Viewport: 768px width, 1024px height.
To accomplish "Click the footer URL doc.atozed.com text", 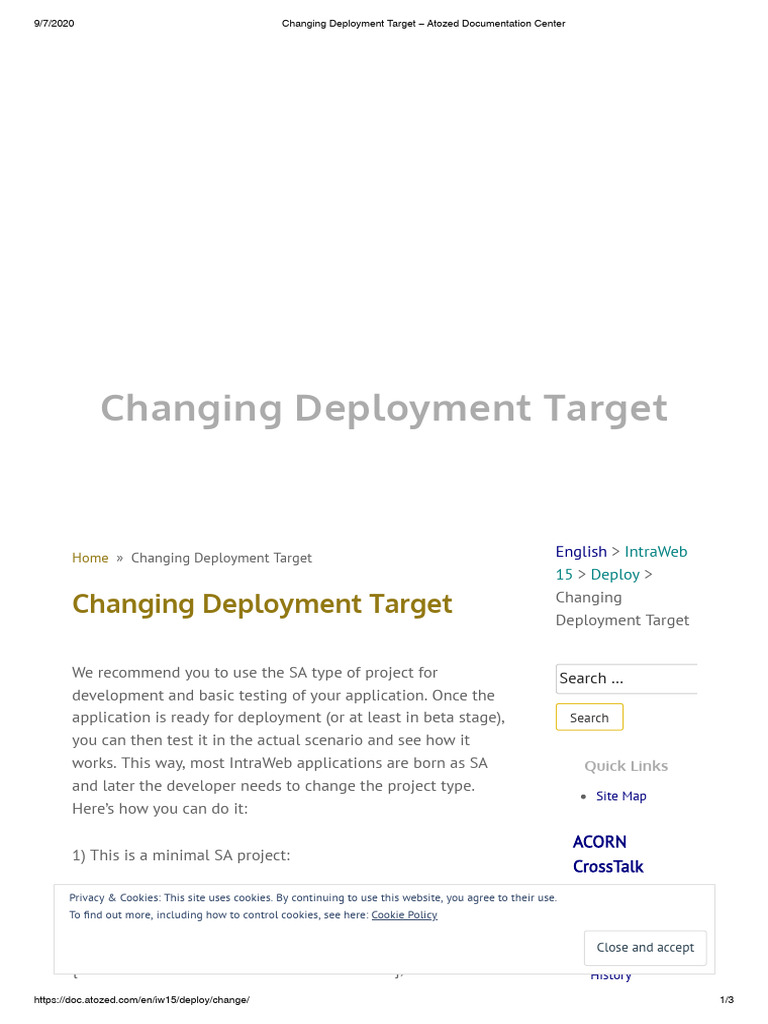I will 142,1000.
